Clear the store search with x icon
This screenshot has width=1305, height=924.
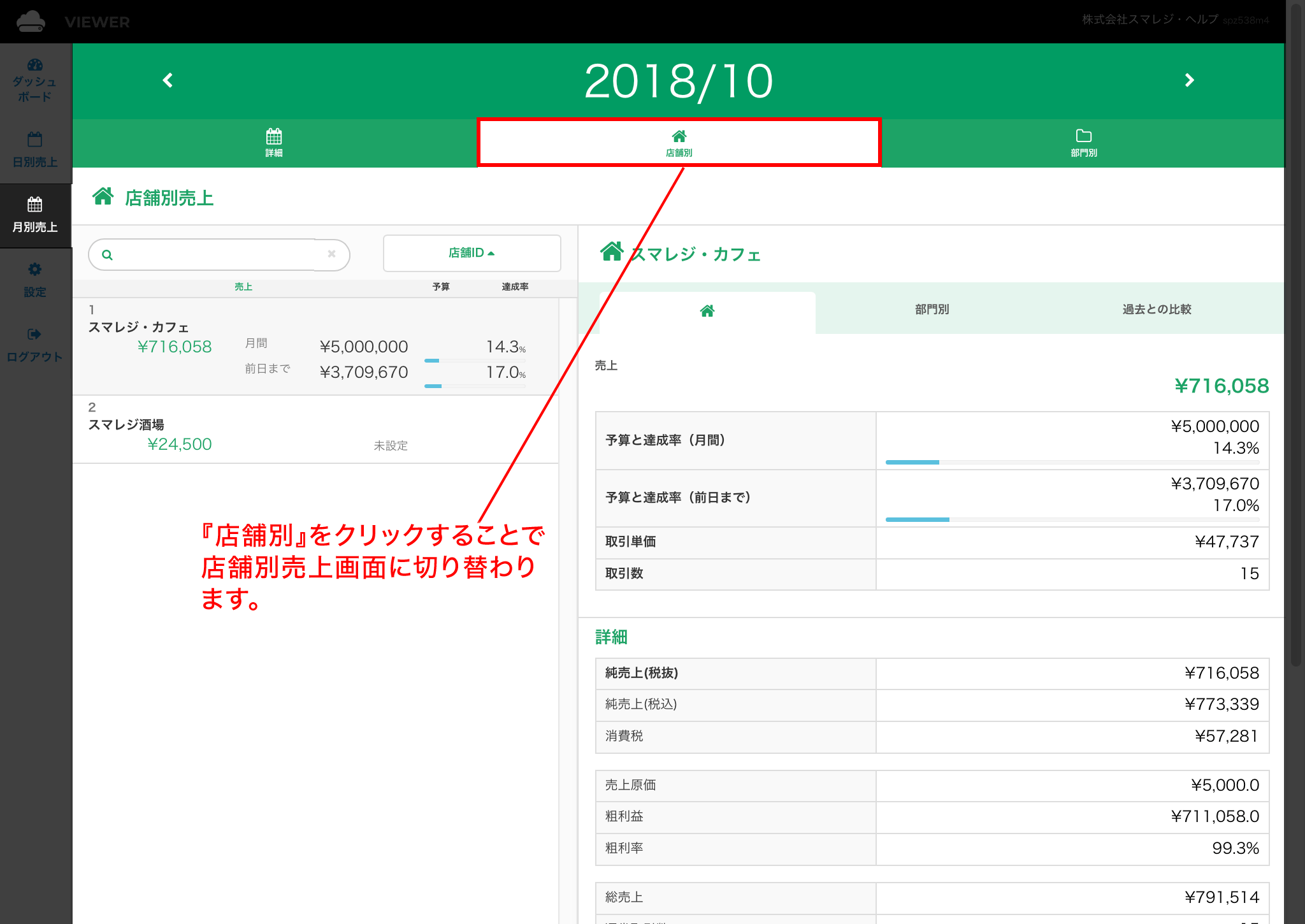coord(331,254)
